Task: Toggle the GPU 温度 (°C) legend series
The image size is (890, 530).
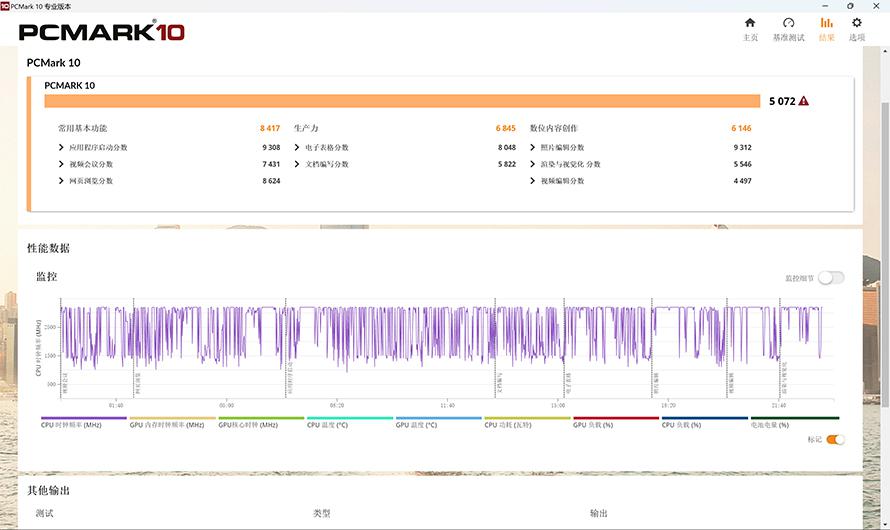Action: pos(438,422)
